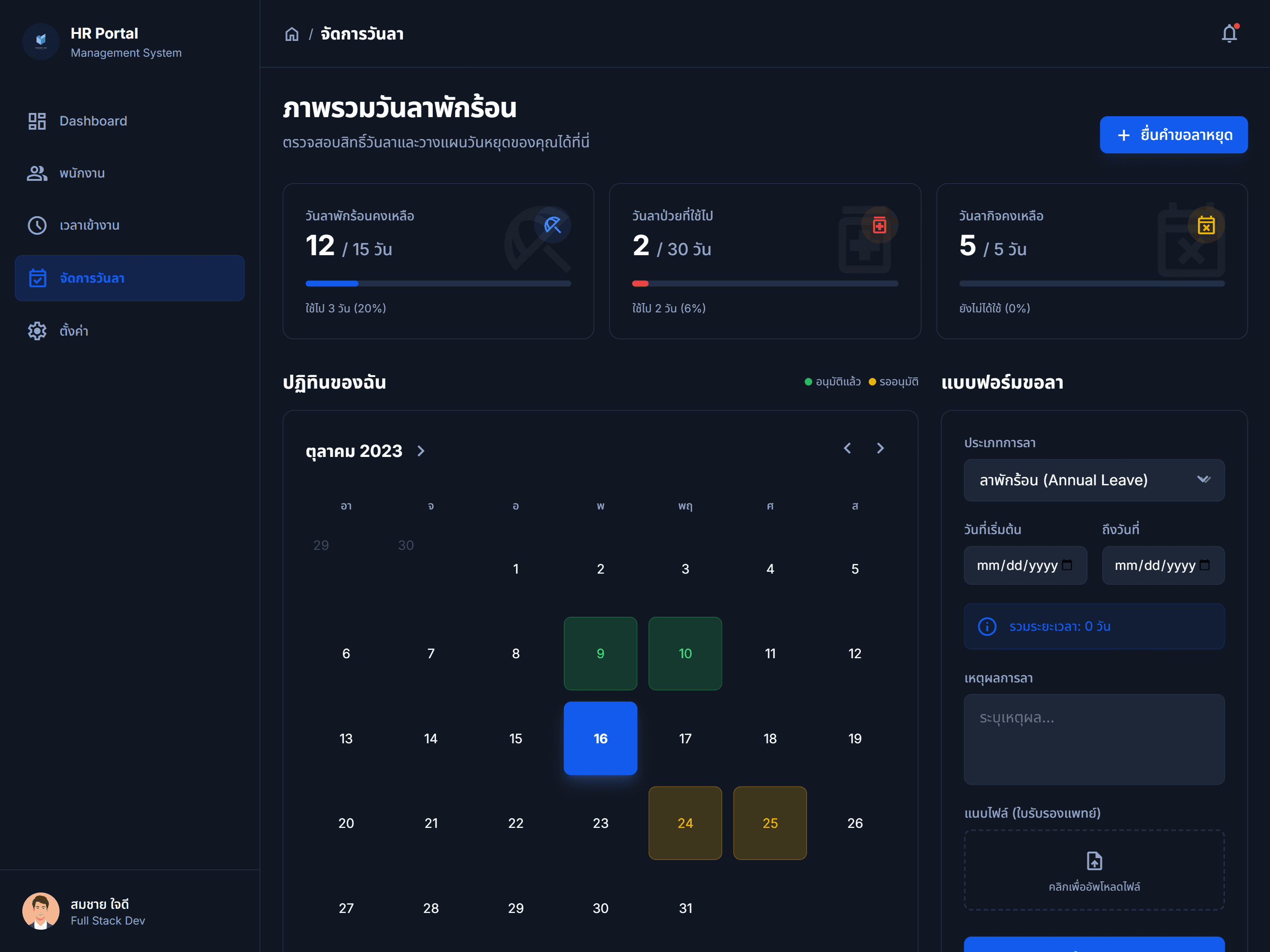This screenshot has height=952, width=1270.
Task: Click the yellow calendar icon on personal leave card
Action: (x=1206, y=225)
